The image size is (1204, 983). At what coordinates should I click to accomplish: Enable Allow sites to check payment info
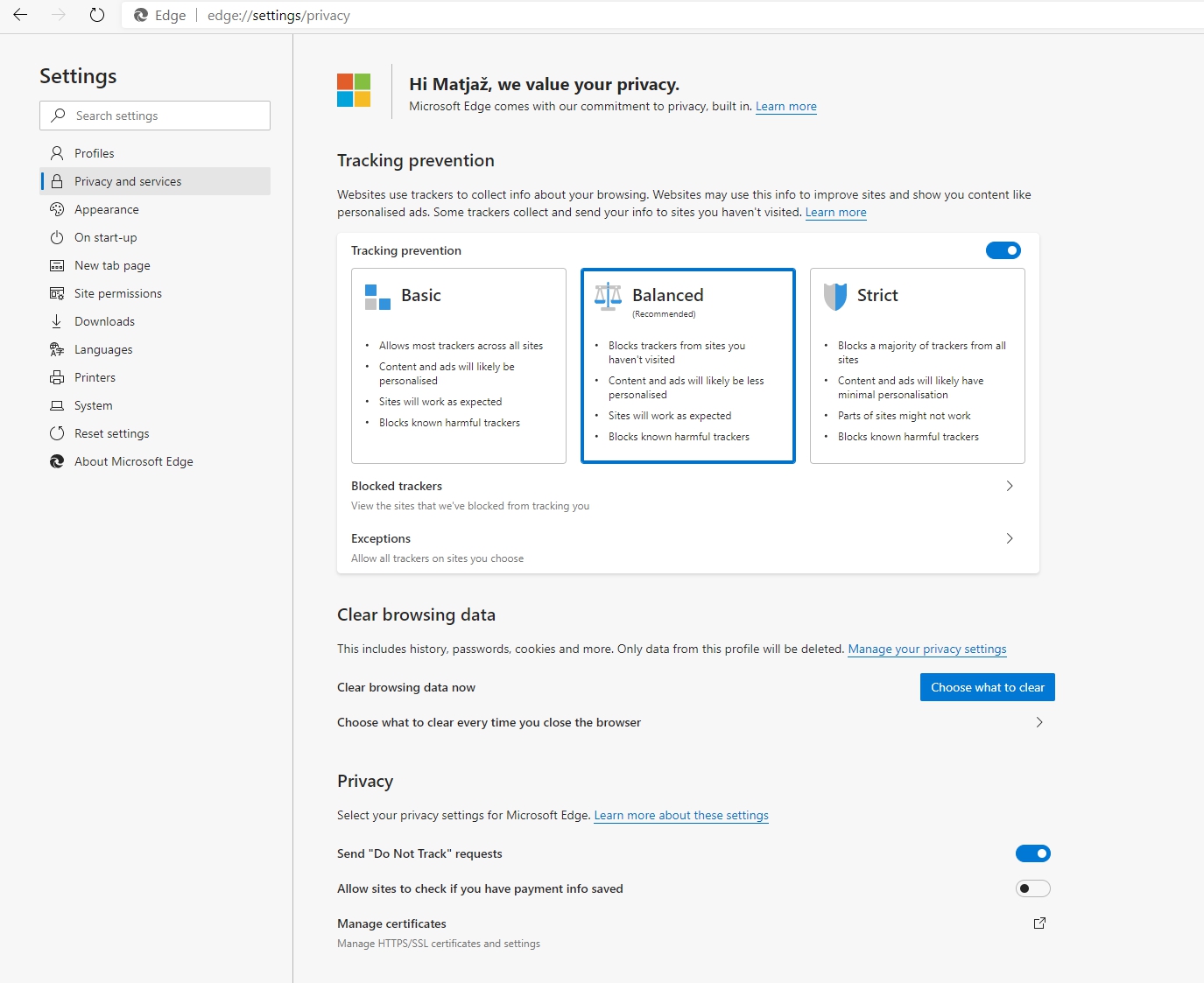[1033, 888]
